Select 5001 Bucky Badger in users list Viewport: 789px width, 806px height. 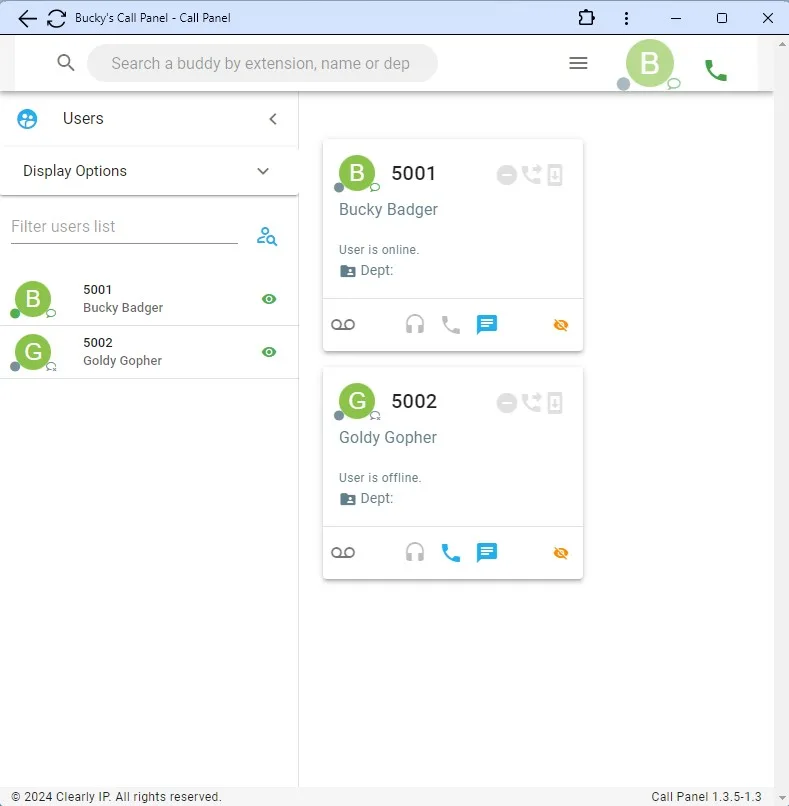149,299
